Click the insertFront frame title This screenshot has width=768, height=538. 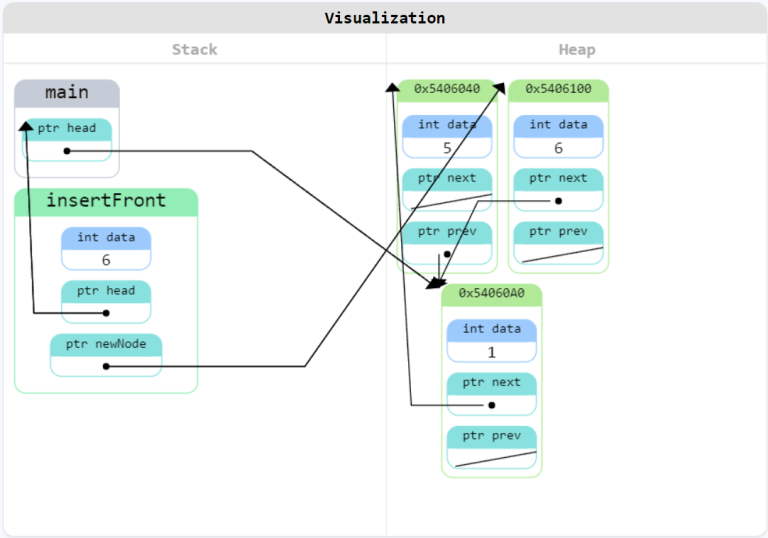[x=106, y=201]
